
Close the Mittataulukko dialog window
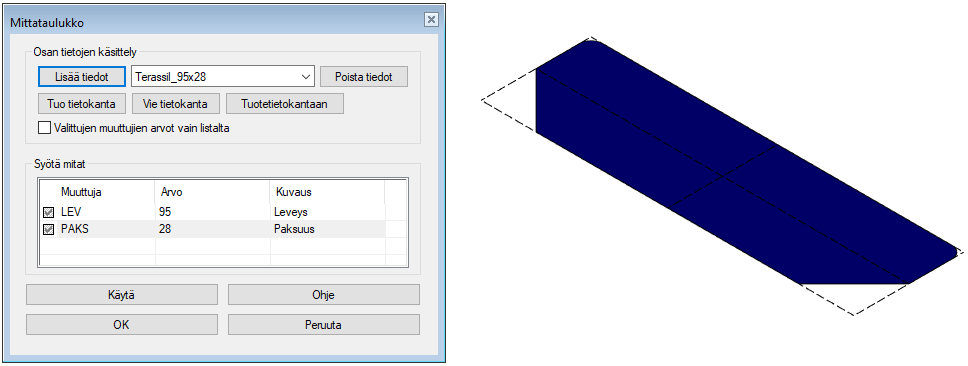(431, 19)
